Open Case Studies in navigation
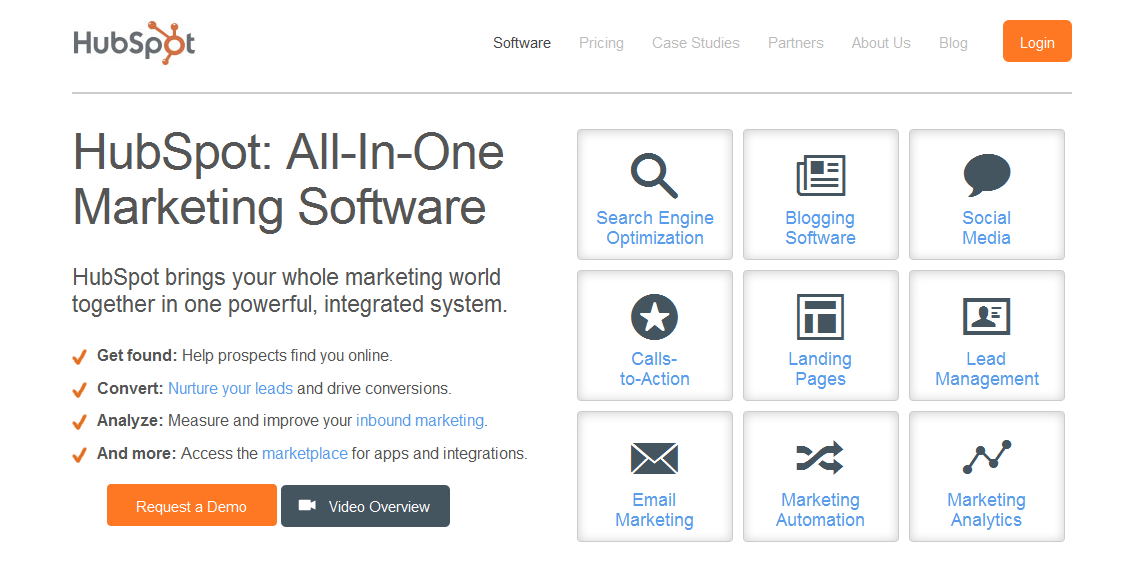The image size is (1130, 575). 695,43
